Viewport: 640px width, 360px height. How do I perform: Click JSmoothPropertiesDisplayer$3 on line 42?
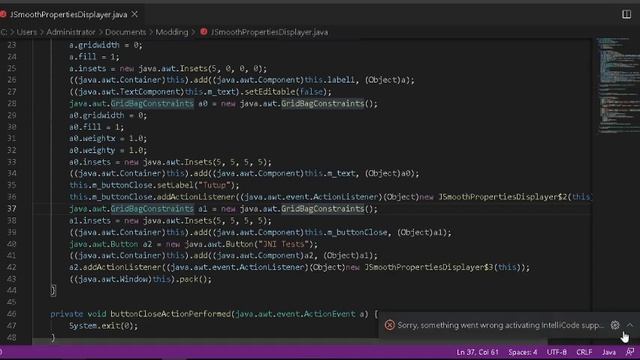pyautogui.click(x=429, y=267)
